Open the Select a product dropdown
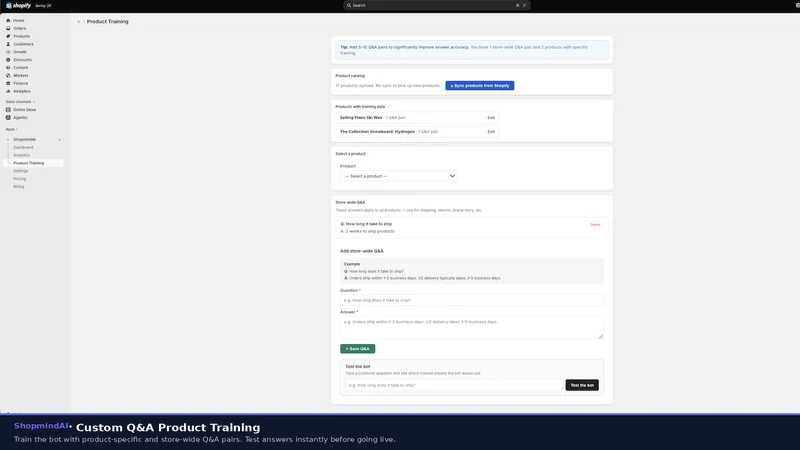800x450 pixels. click(398, 176)
